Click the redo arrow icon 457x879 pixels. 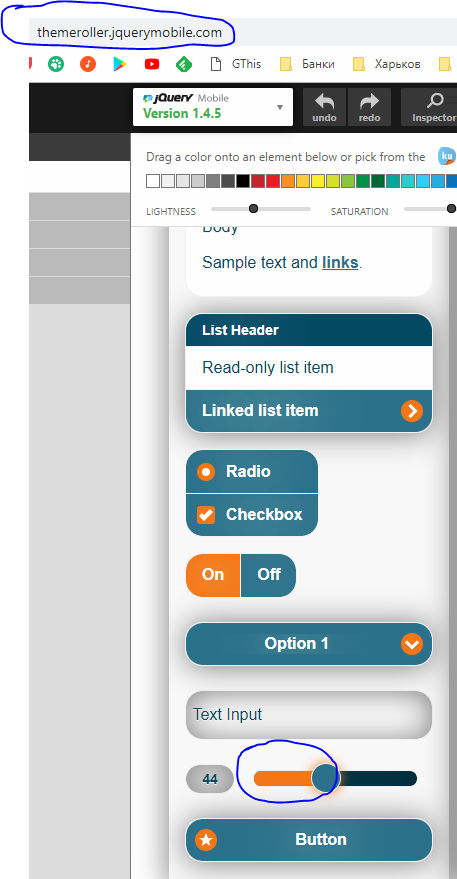point(369,101)
